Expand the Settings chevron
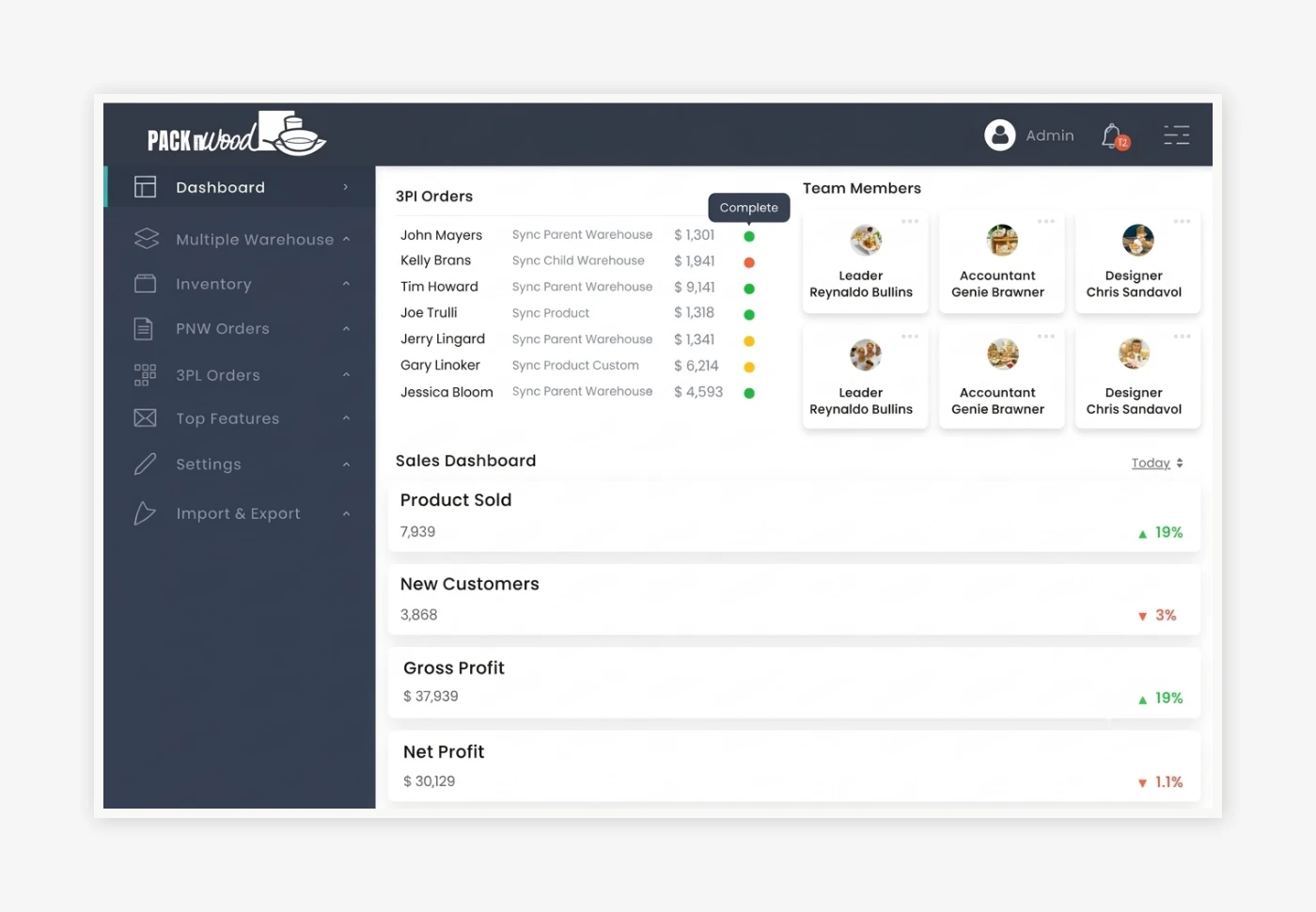The image size is (1316, 912). [346, 464]
